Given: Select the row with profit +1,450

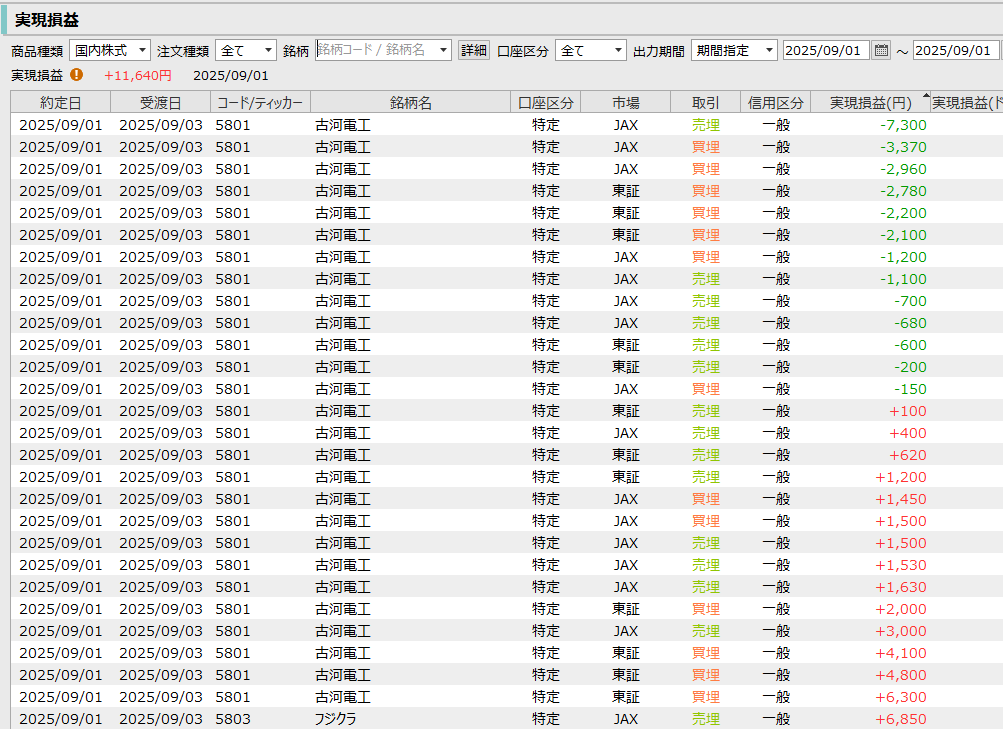Looking at the screenshot, I should [x=507, y=499].
